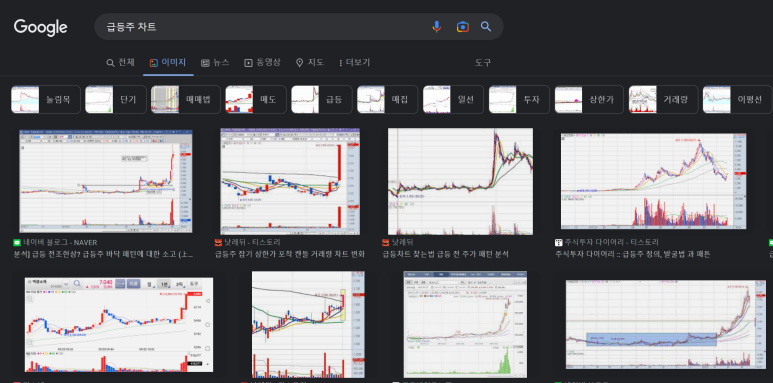773x383 pixels.
Task: Filter by 매도 chip
Action: tap(255, 100)
